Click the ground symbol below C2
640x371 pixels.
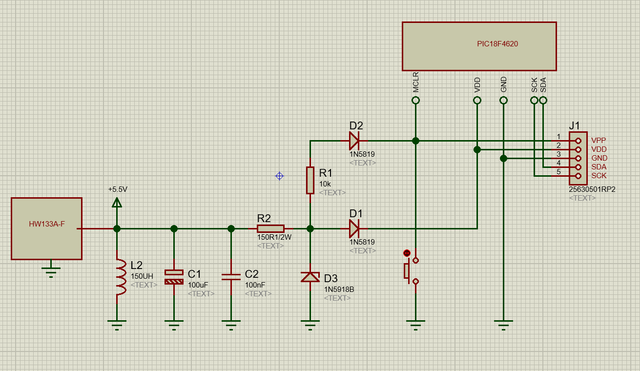231,325
